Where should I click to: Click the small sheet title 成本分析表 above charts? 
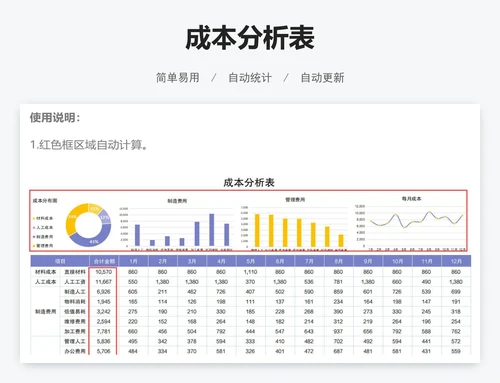[249, 182]
